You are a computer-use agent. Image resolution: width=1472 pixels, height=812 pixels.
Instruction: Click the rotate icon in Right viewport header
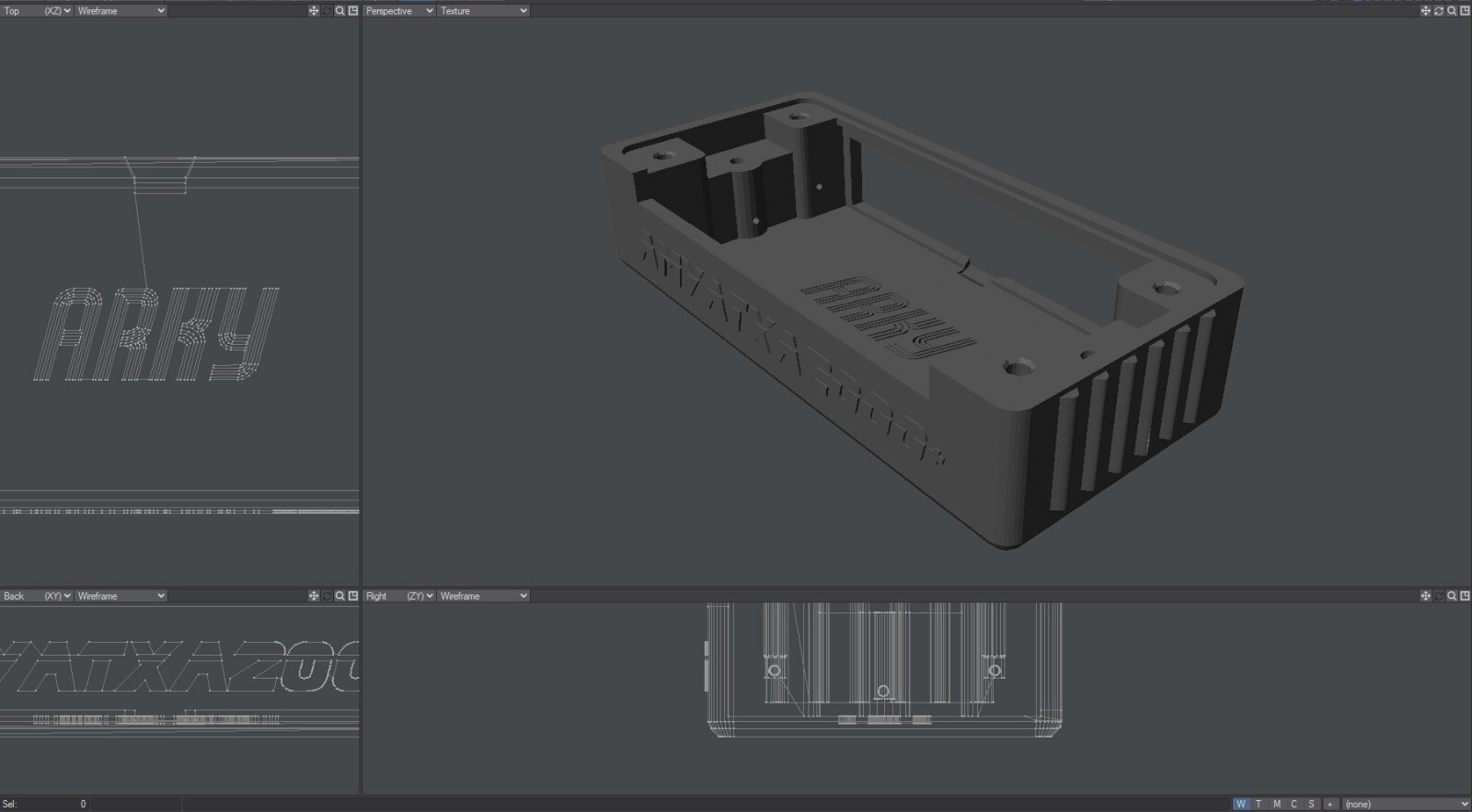1439,596
